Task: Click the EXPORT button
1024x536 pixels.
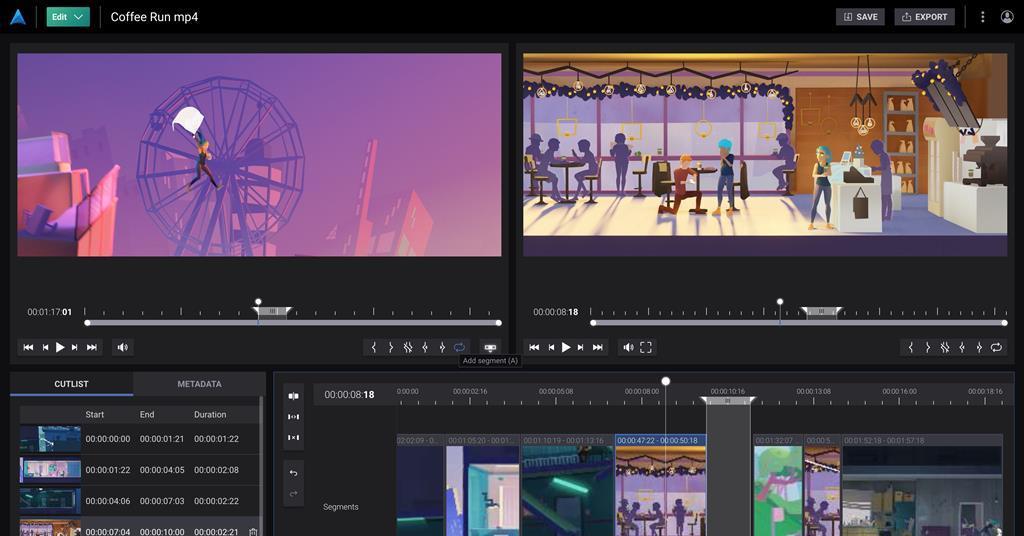Action: click(x=924, y=17)
